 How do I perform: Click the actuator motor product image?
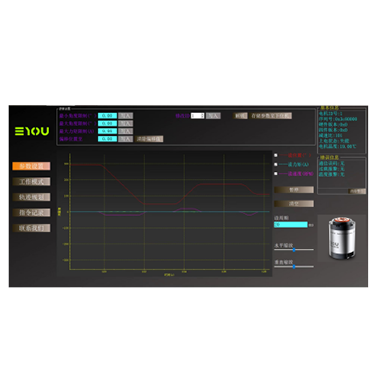point(341,238)
